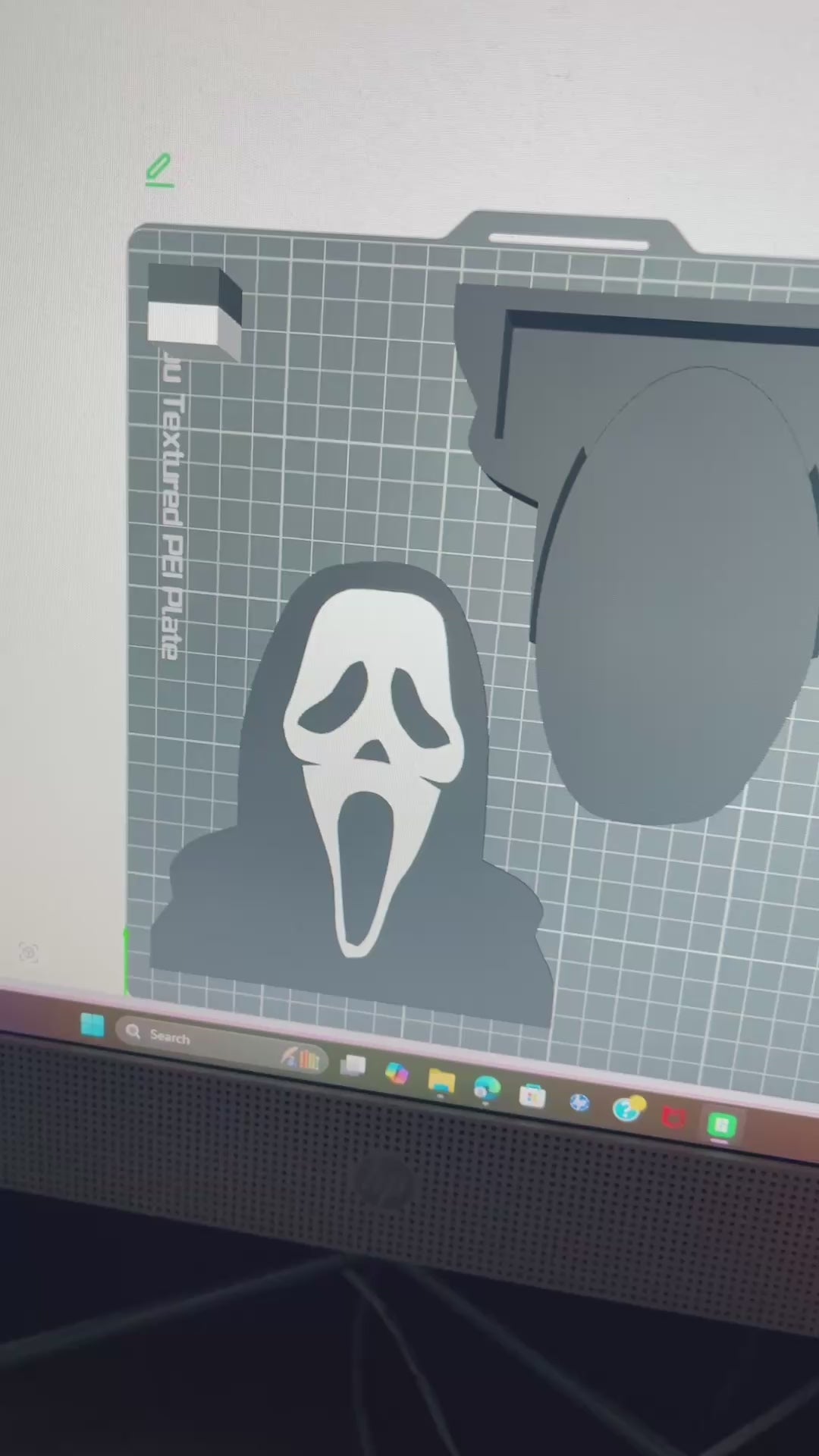Viewport: 819px width, 1456px height.
Task: Open Microsoft Edge from the taskbar
Action: tap(486, 1090)
